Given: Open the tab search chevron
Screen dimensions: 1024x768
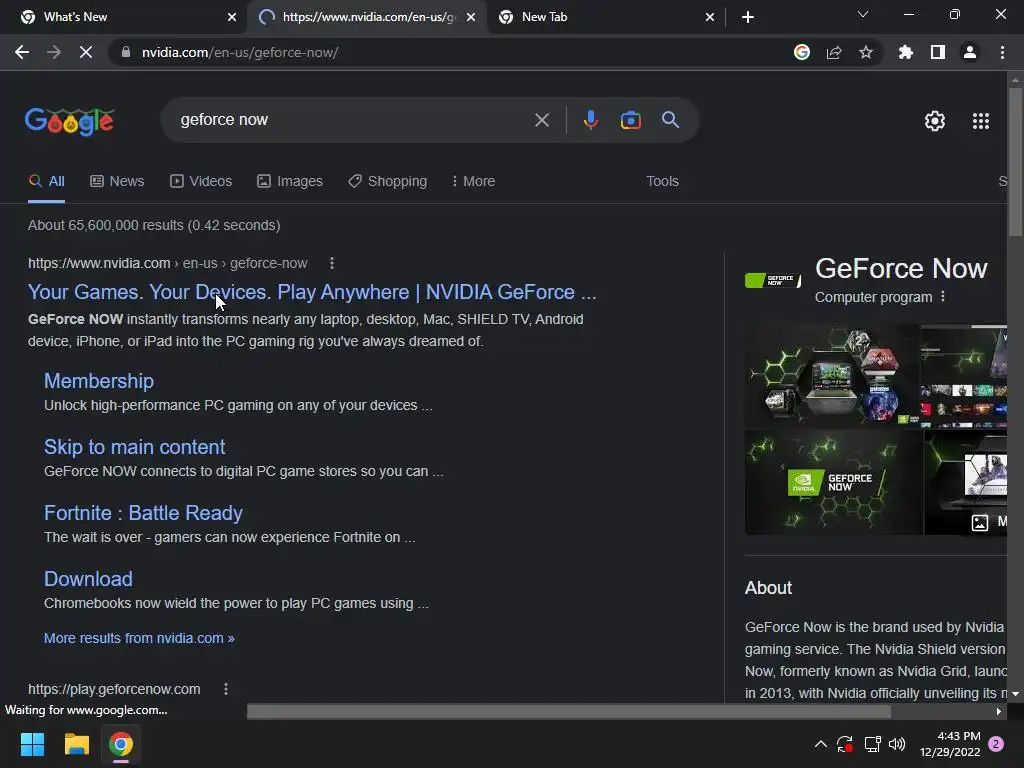Looking at the screenshot, I should tap(863, 14).
